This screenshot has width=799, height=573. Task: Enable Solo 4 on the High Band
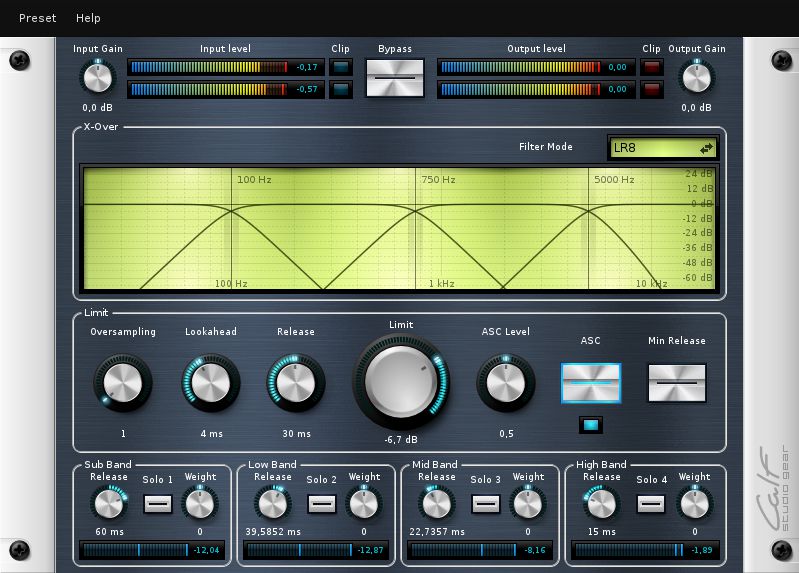[x=651, y=503]
